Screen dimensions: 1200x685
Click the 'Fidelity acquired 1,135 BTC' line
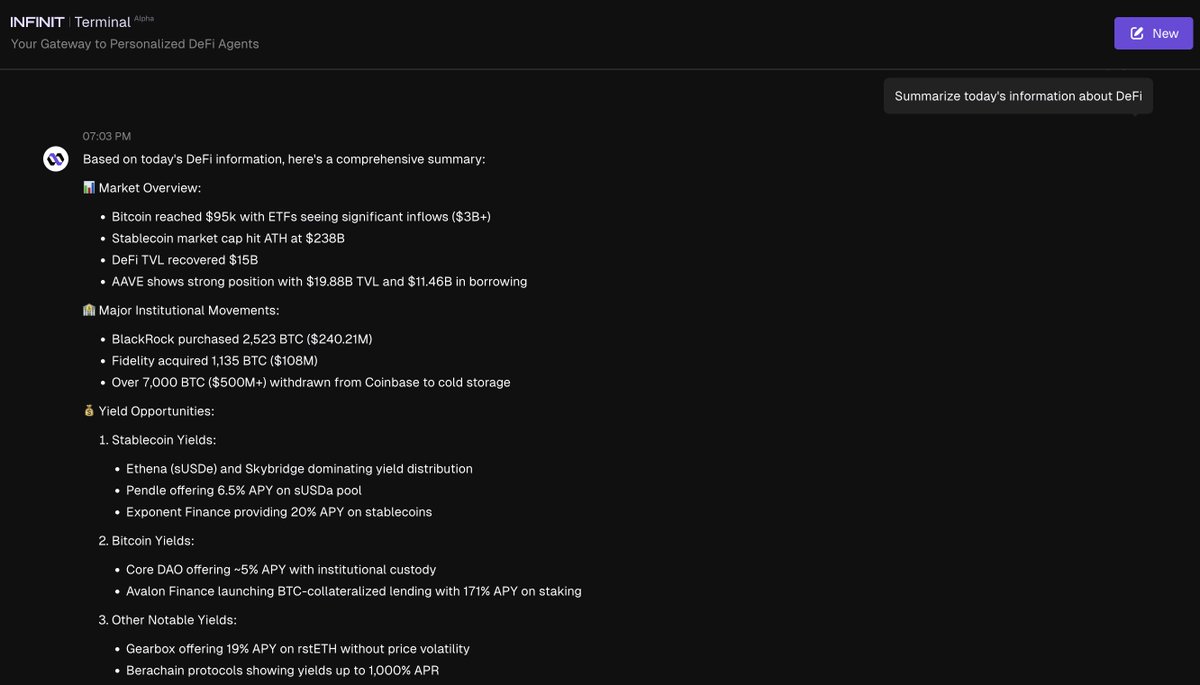coord(215,361)
